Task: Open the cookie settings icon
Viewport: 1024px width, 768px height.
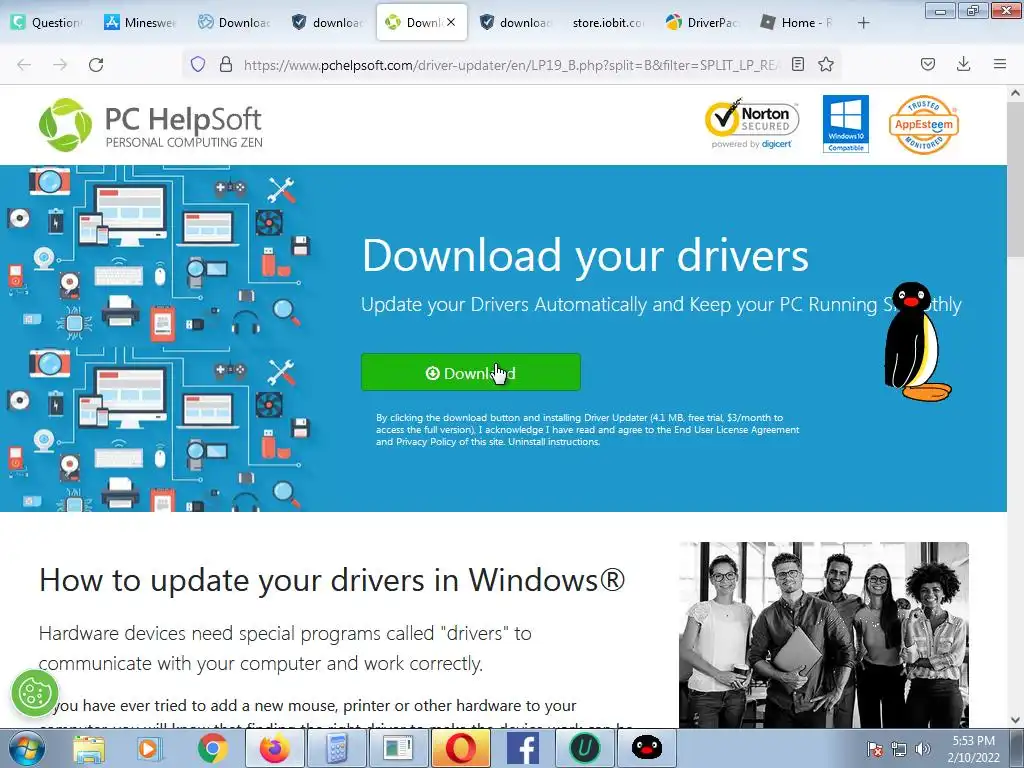Action: 35,693
